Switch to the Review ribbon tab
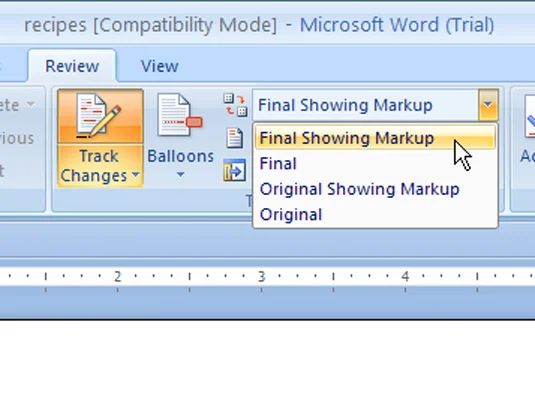 point(72,66)
